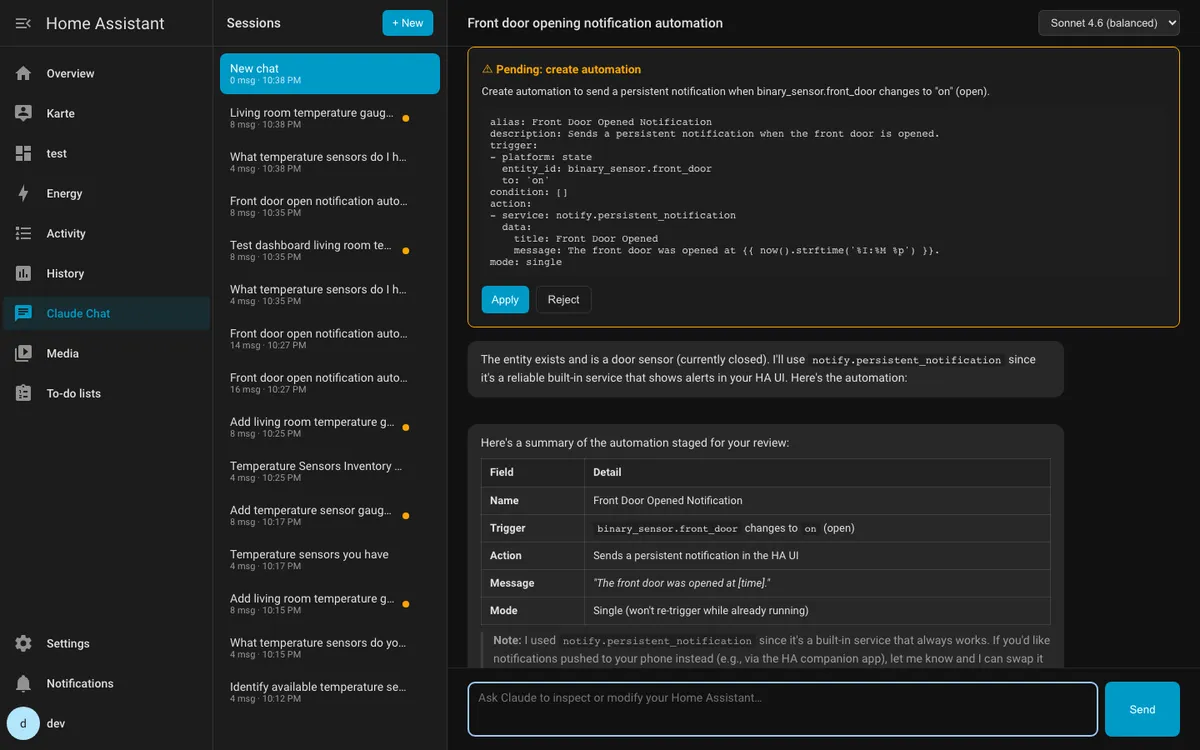This screenshot has height=750, width=1200.
Task: Click the Notifications bell icon
Action: (24, 683)
